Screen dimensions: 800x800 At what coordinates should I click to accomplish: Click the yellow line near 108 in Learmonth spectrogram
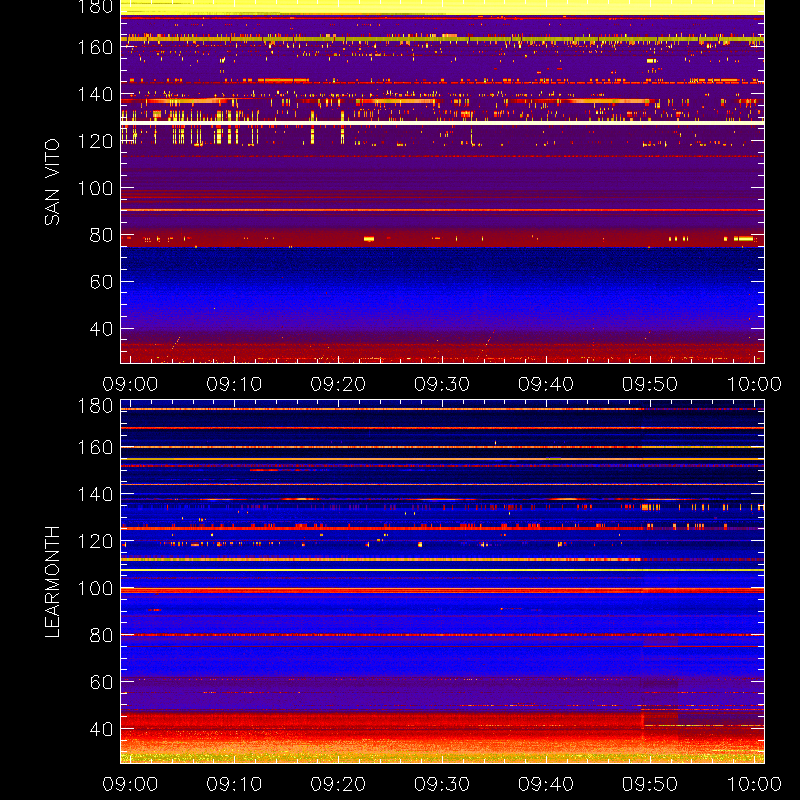(x=442, y=570)
